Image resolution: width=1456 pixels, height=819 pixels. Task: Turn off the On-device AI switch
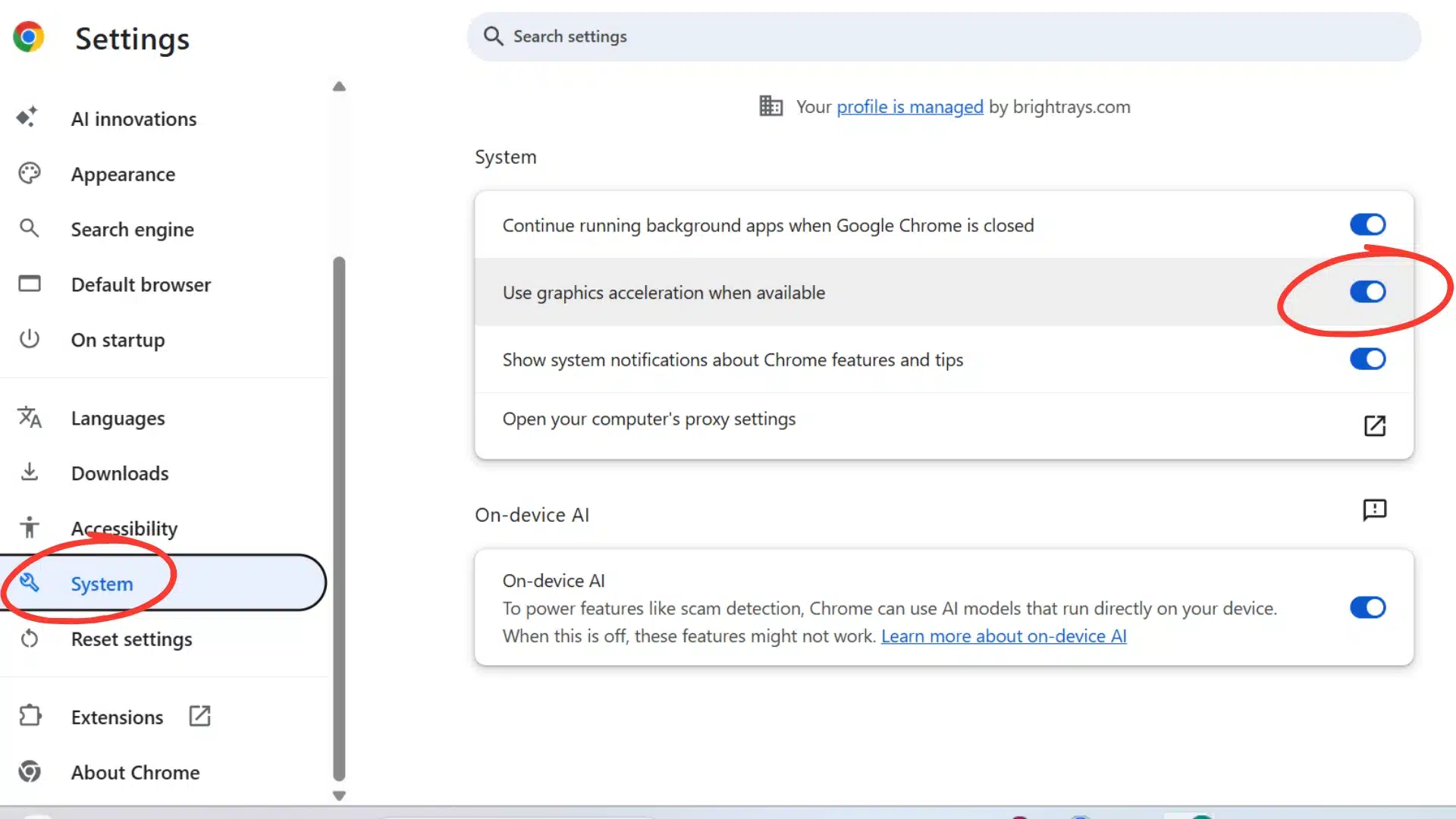pyautogui.click(x=1367, y=607)
